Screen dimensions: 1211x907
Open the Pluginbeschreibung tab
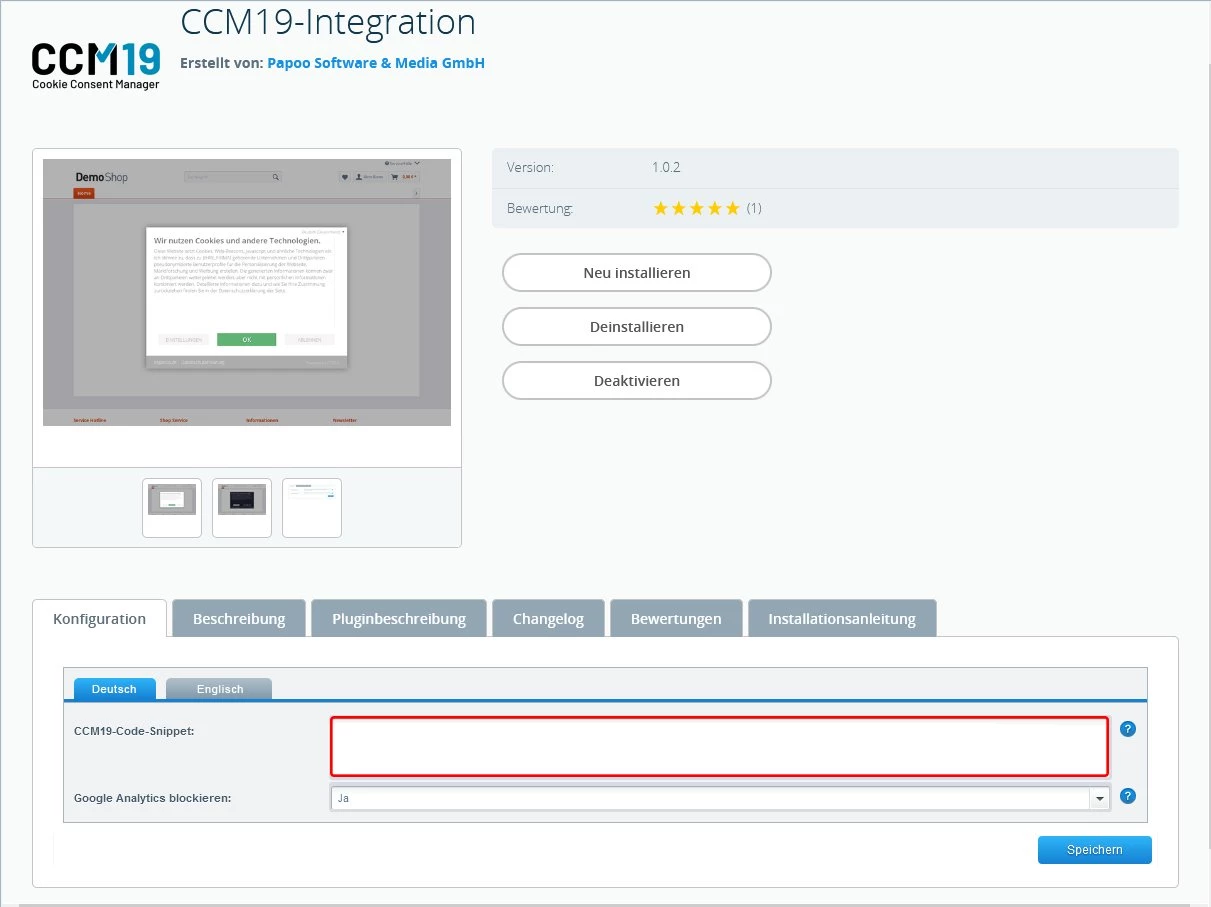tap(399, 619)
